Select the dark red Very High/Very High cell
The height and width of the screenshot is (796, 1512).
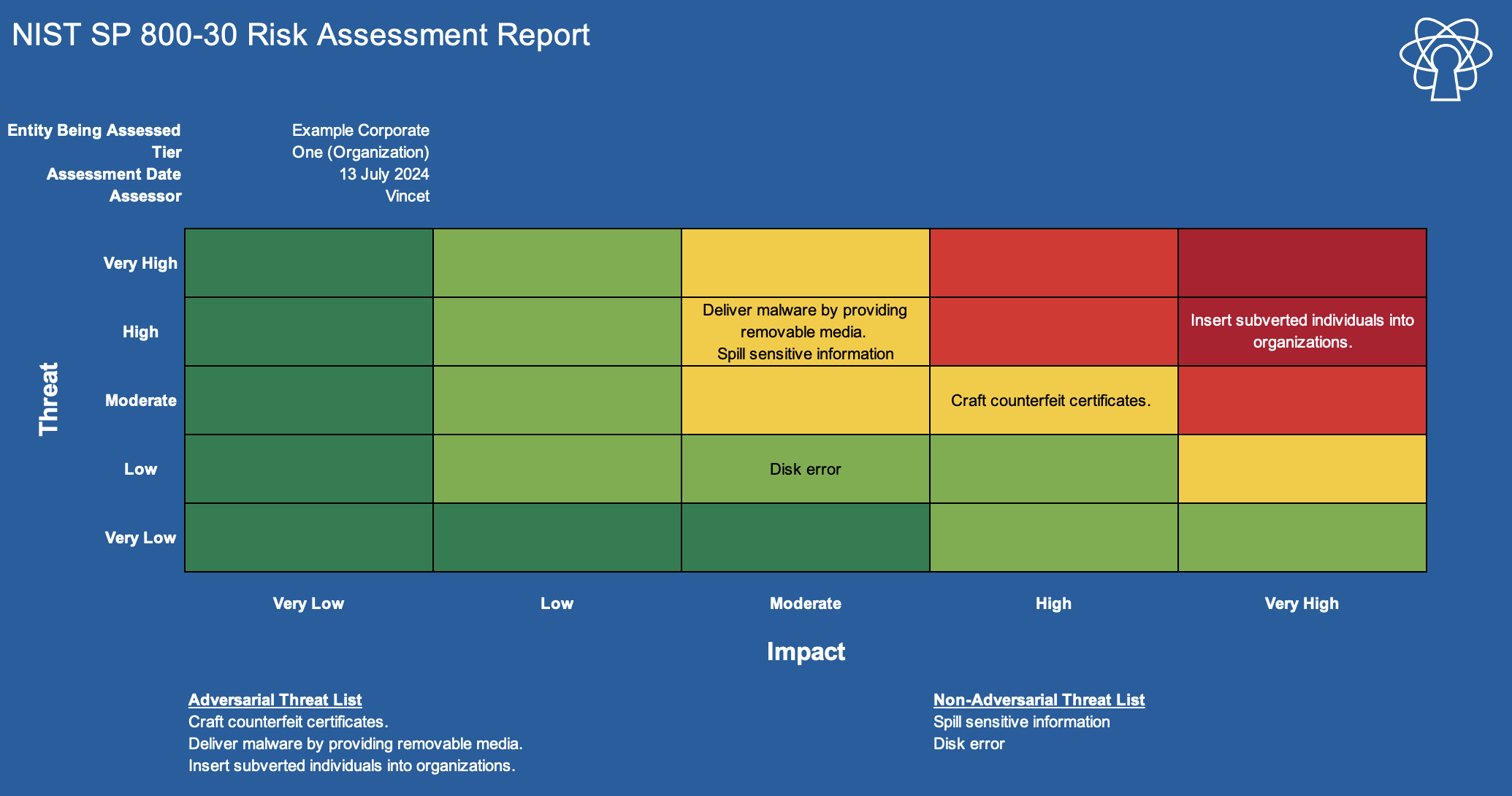pos(1302,263)
